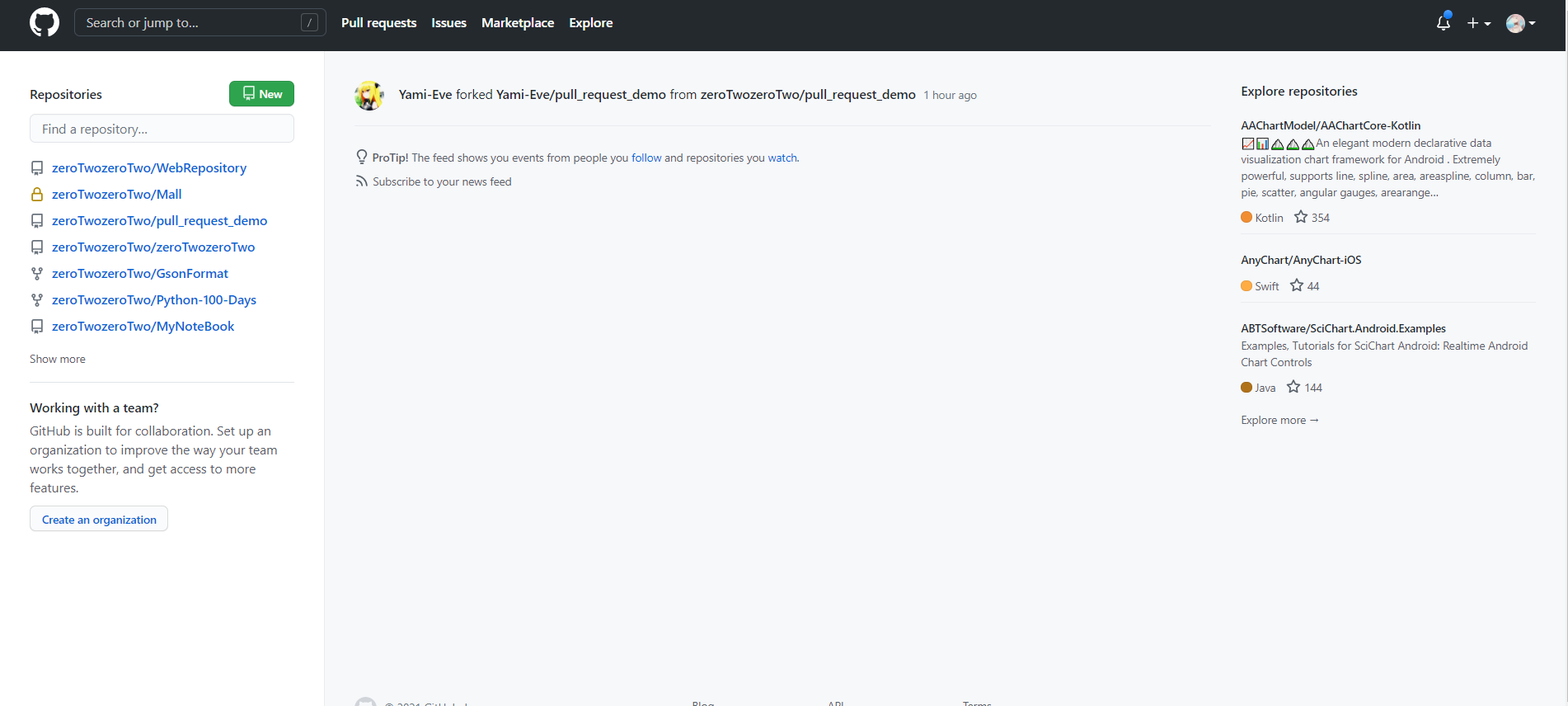This screenshot has width=1568, height=706.
Task: Open zeroTwozeroTwo/zeroTwozeroTwo repository
Action: [153, 247]
